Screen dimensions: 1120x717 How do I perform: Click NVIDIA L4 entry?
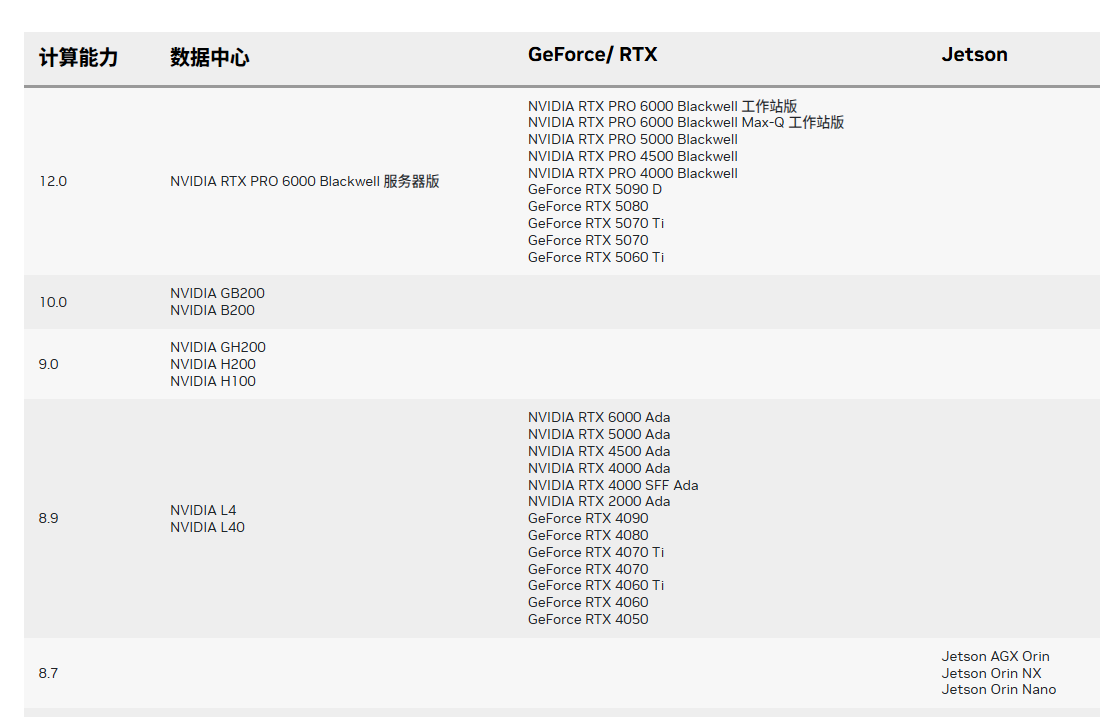[x=204, y=511]
